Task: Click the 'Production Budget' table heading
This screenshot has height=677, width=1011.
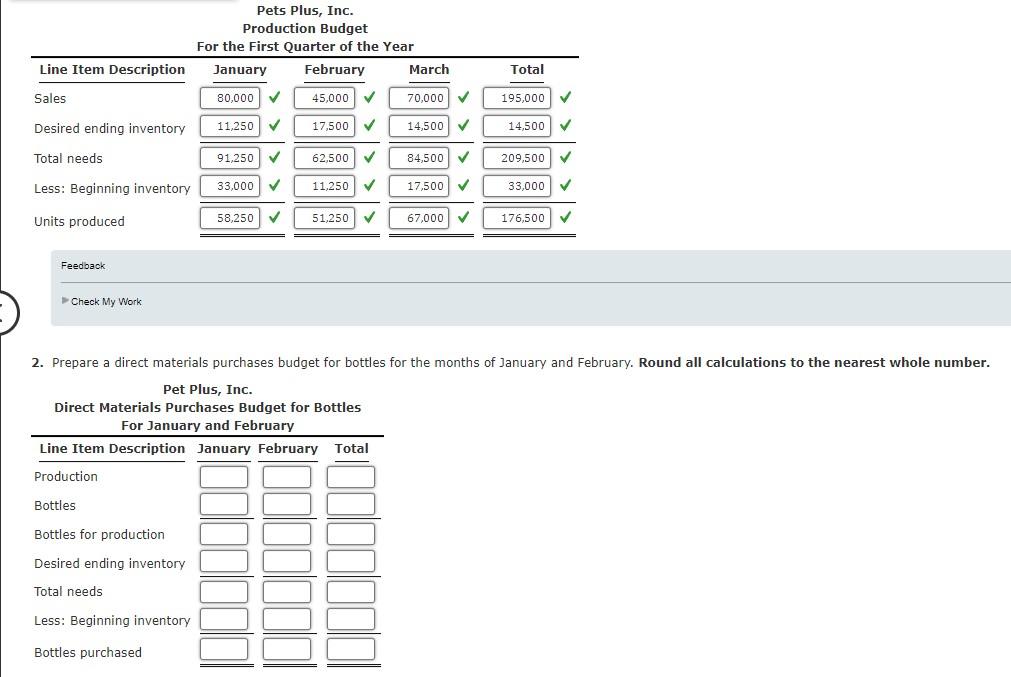Action: point(305,28)
